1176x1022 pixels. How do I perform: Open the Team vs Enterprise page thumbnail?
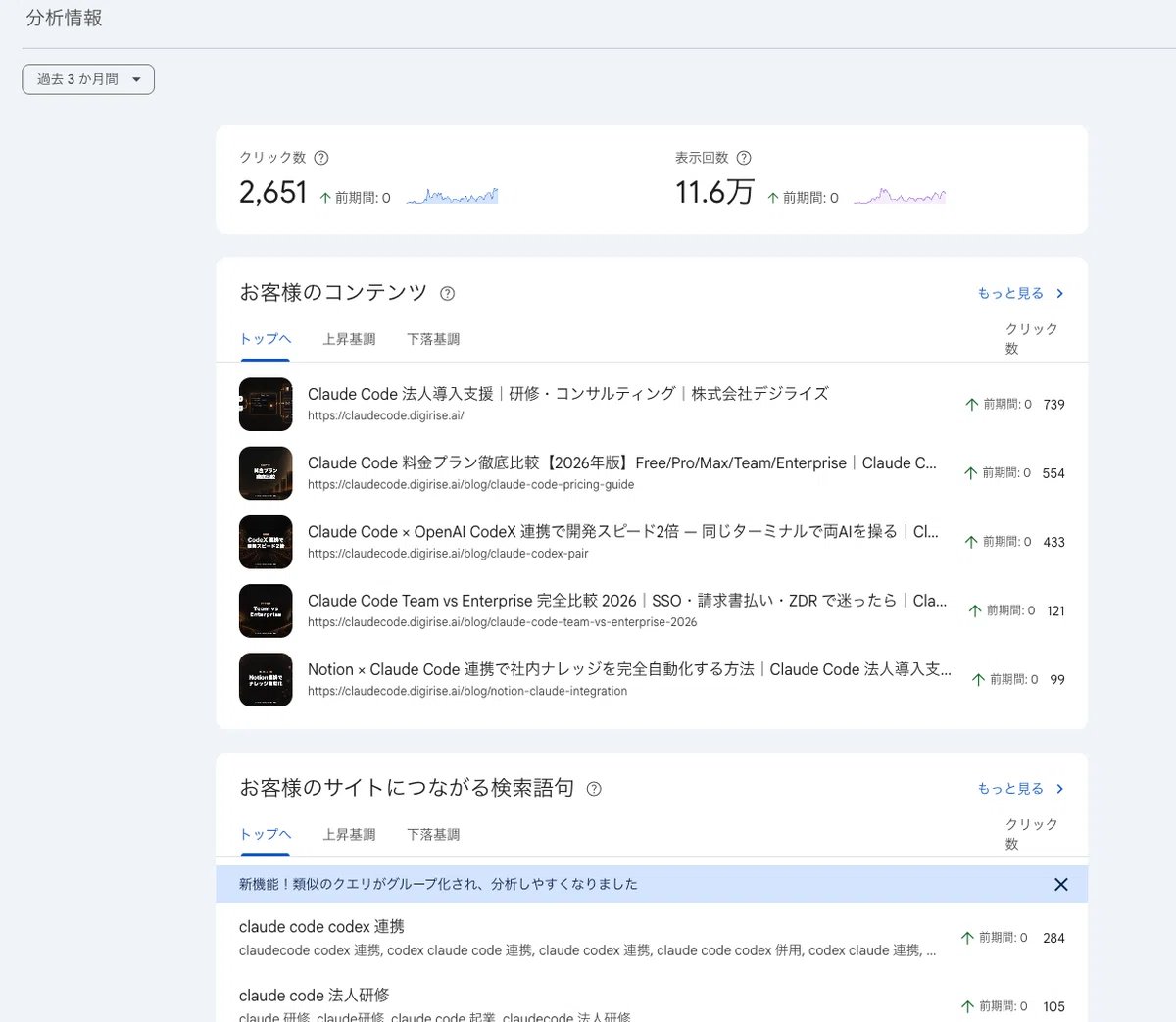click(x=266, y=610)
